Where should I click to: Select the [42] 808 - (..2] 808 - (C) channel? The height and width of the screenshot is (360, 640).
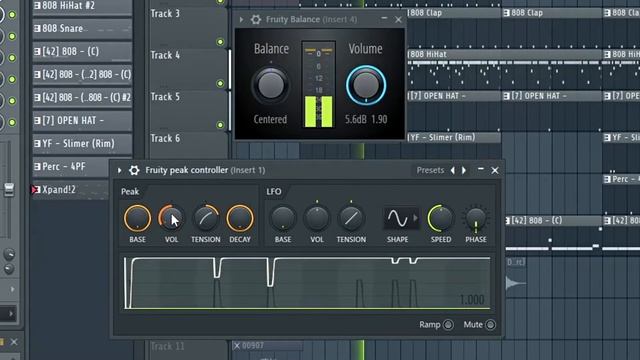[82, 74]
